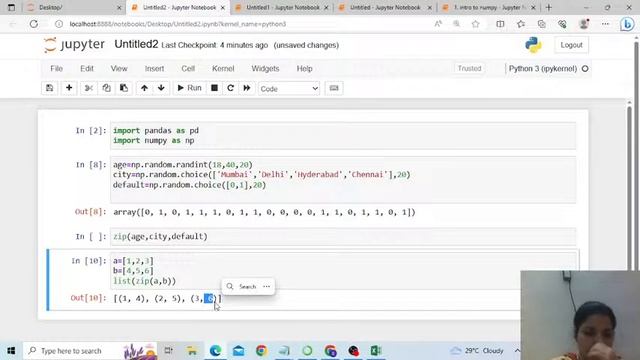The width and height of the screenshot is (640, 360).
Task: Switch to Untitled1 Jupyter Notebook tab
Action: click(282, 8)
